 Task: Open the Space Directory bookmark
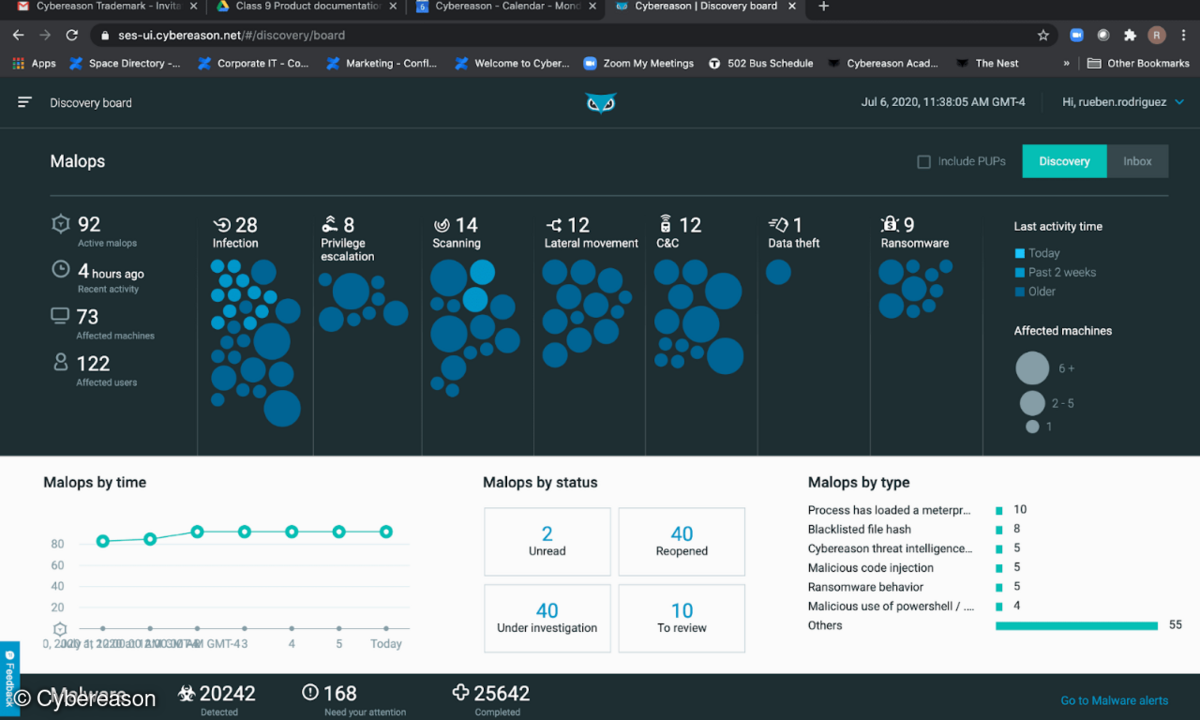tap(124, 63)
